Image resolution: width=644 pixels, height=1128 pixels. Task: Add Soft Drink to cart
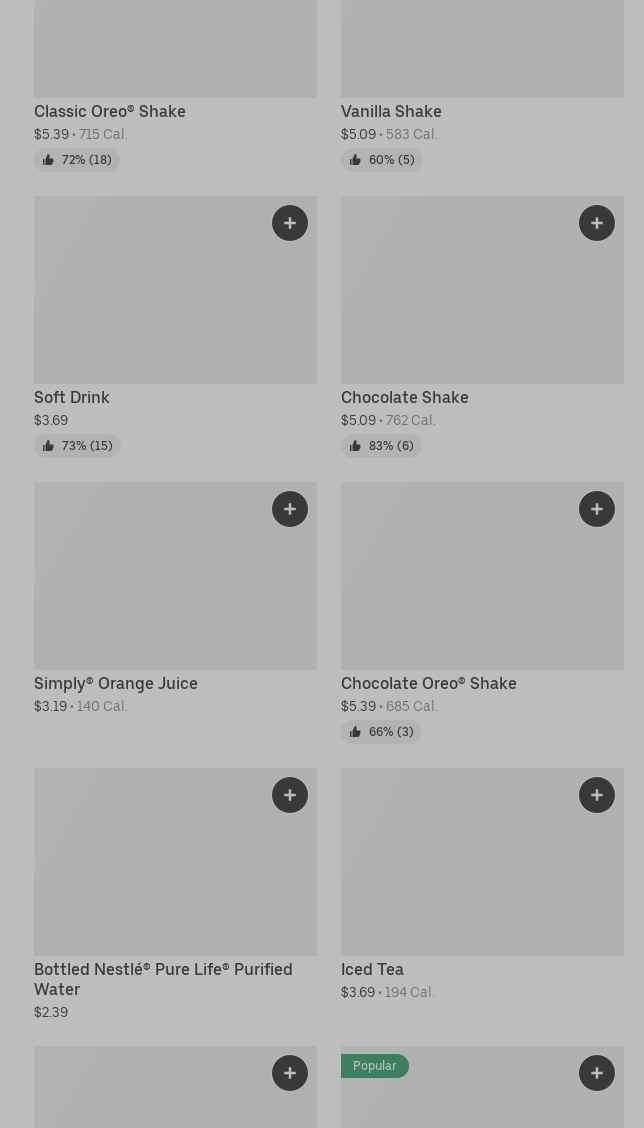(x=290, y=223)
